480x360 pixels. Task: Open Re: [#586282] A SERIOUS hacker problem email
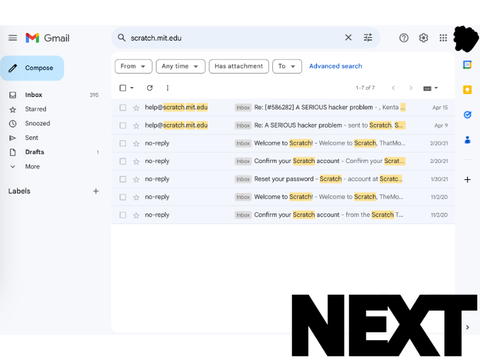click(x=283, y=108)
